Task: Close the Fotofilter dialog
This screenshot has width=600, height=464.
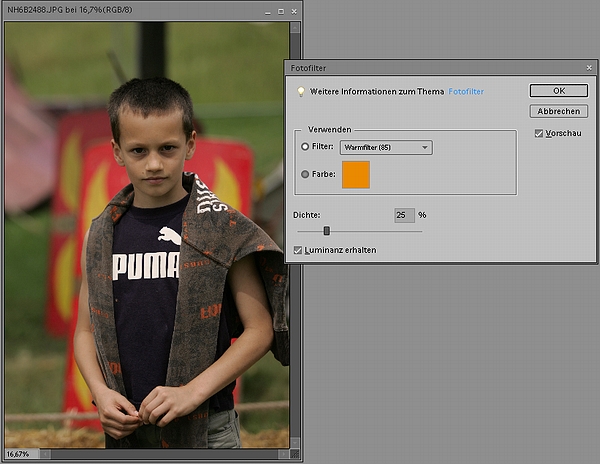Action: (x=589, y=68)
